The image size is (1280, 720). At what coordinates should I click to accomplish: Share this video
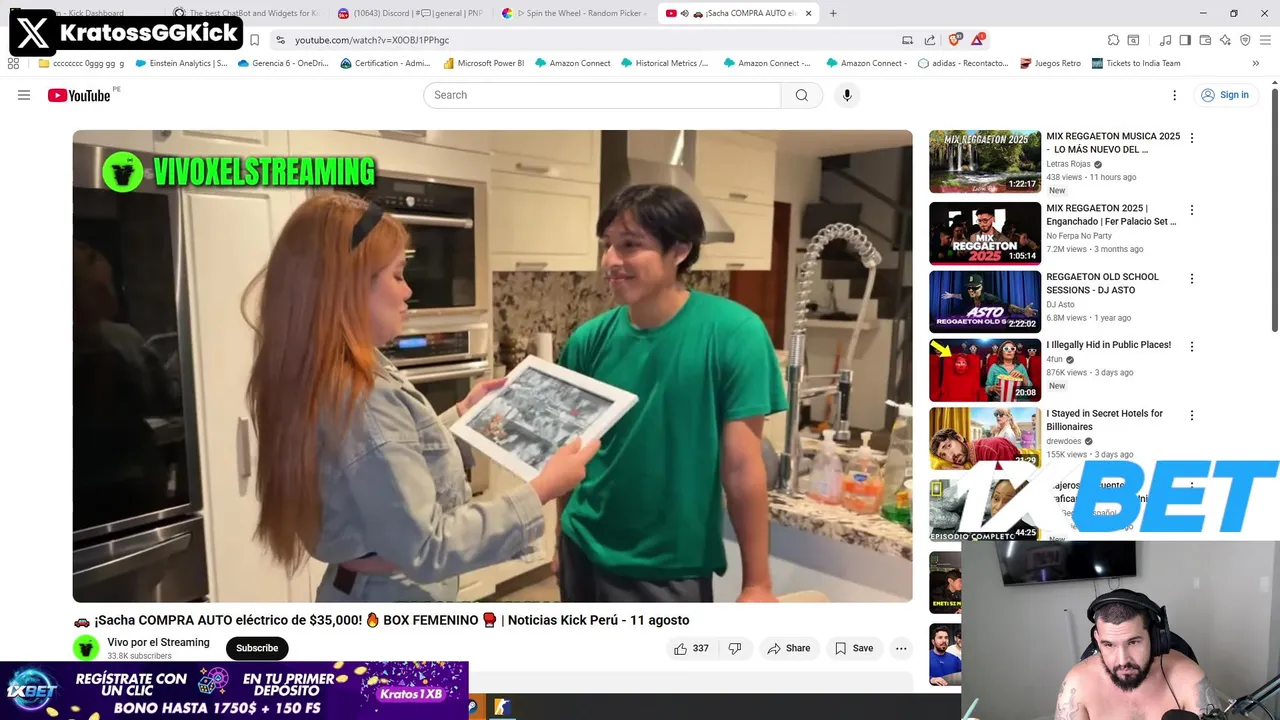[x=789, y=648]
